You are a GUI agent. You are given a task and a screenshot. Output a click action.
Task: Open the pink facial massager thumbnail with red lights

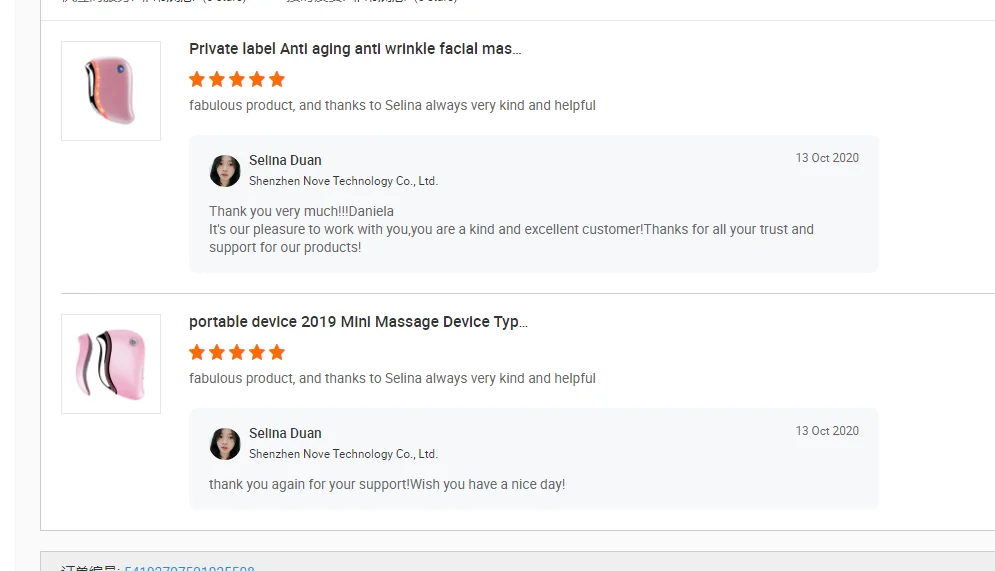[111, 91]
